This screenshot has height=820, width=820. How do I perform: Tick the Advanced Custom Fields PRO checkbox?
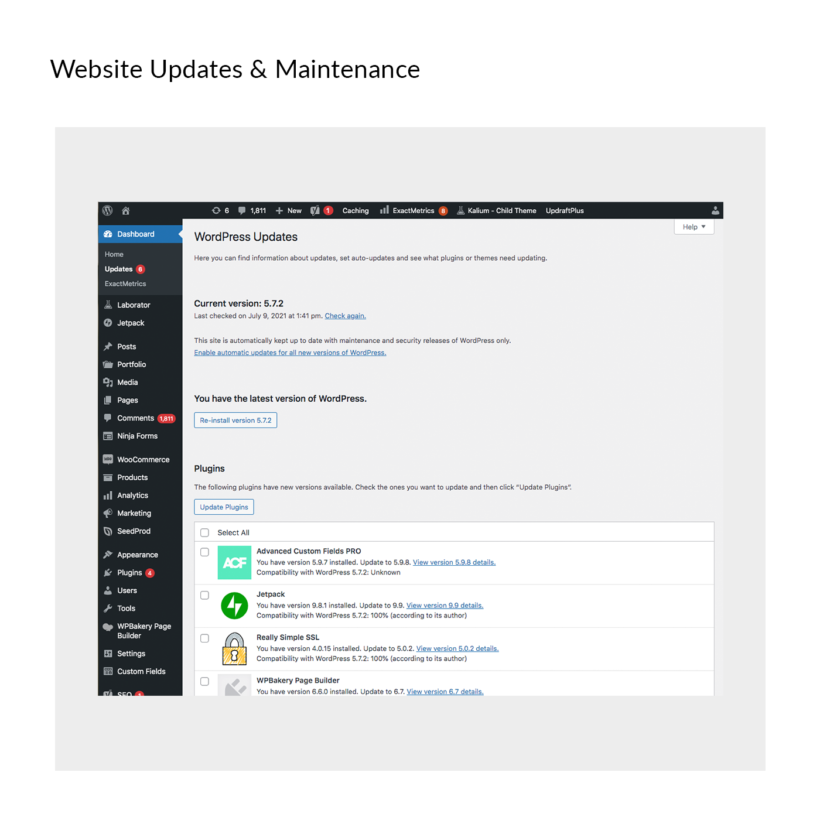(204, 552)
